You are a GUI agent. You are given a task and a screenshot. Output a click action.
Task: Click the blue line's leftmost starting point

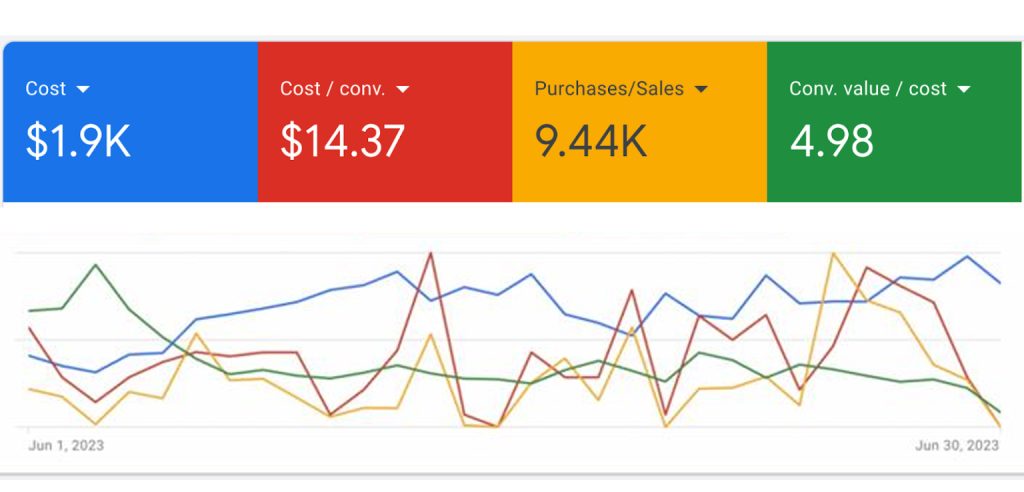click(x=30, y=355)
